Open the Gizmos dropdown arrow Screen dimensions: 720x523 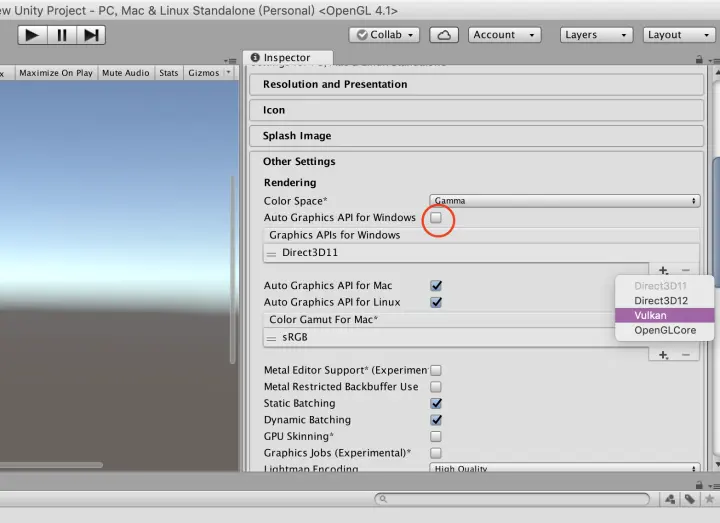point(228,72)
